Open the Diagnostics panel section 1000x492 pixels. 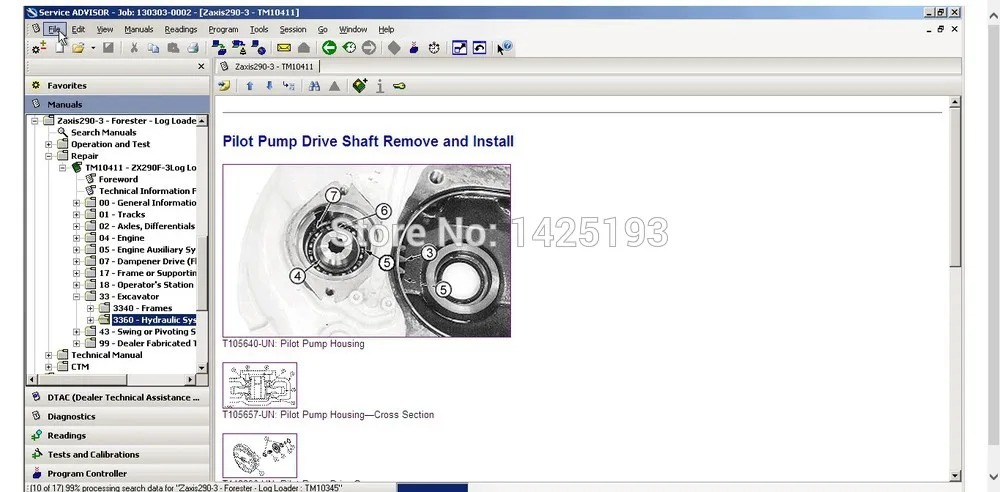pos(117,417)
